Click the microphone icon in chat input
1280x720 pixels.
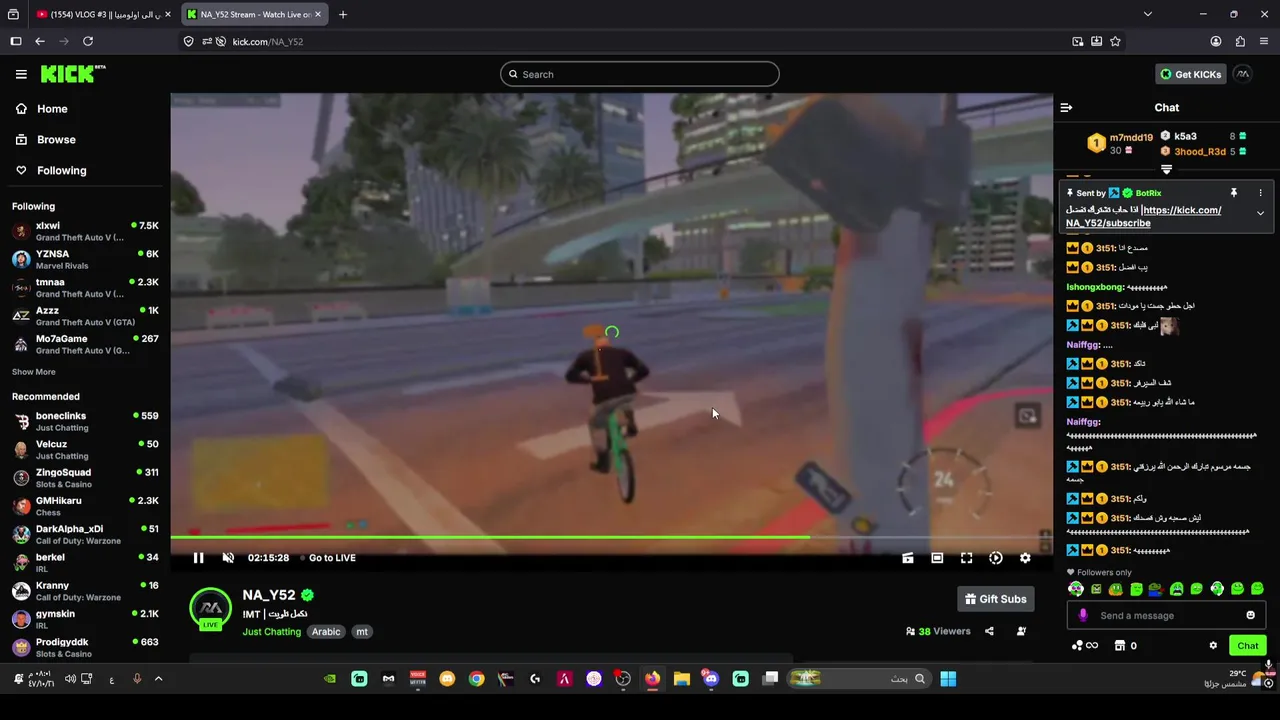click(1083, 615)
